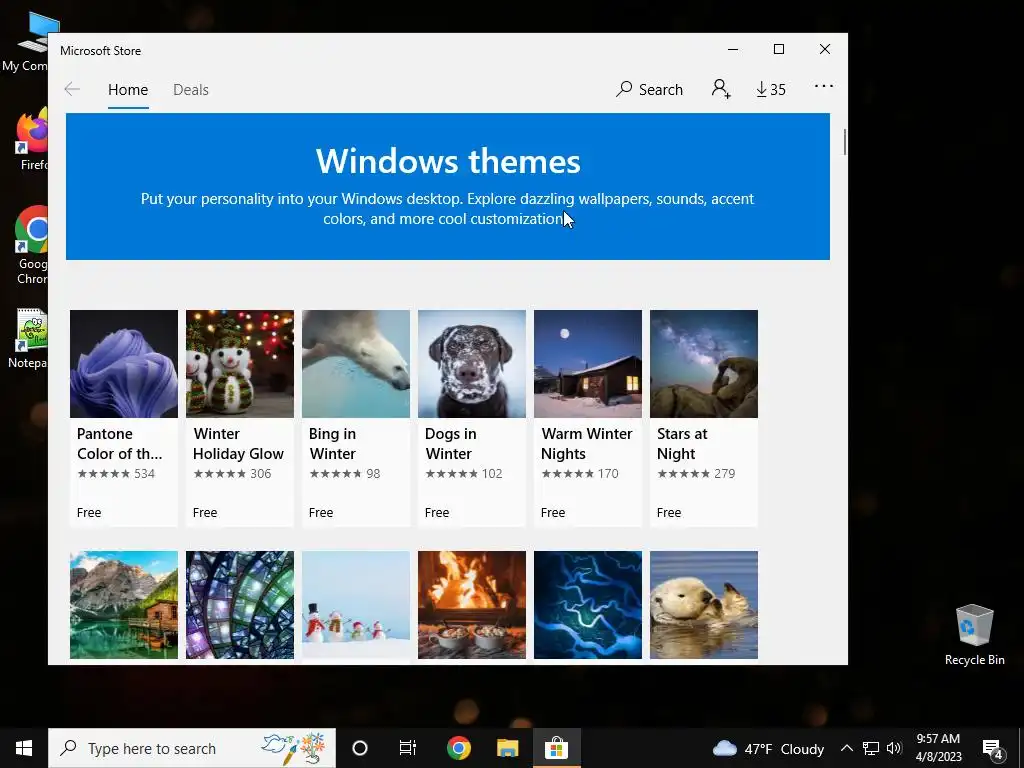Launch Chrome from the taskbar

[459, 748]
